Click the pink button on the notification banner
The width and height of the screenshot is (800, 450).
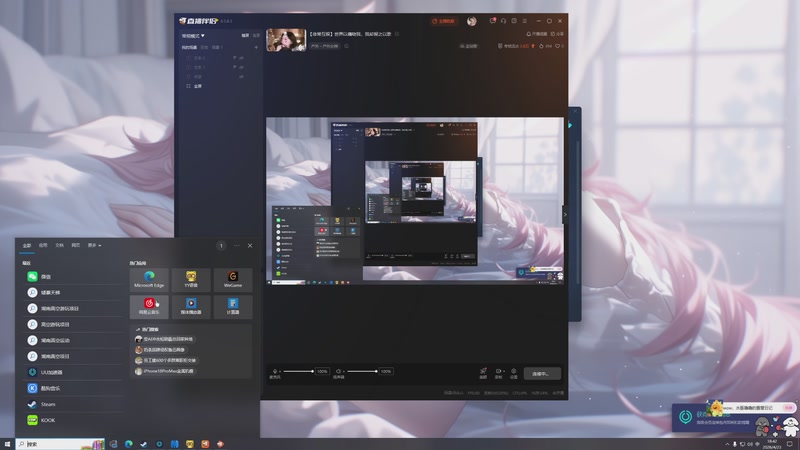pyautogui.click(x=789, y=408)
